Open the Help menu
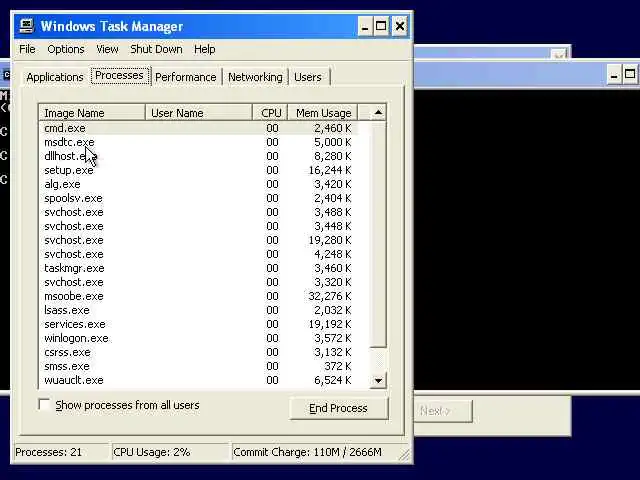640x480 pixels. [x=204, y=49]
